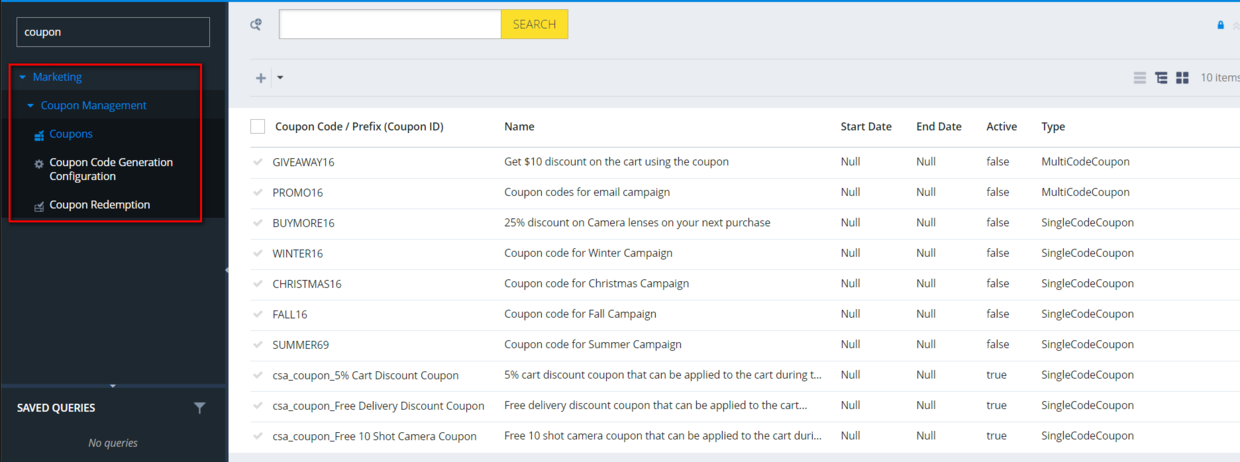Switch to list view icon
This screenshot has height=462, width=1240.
(x=1140, y=78)
